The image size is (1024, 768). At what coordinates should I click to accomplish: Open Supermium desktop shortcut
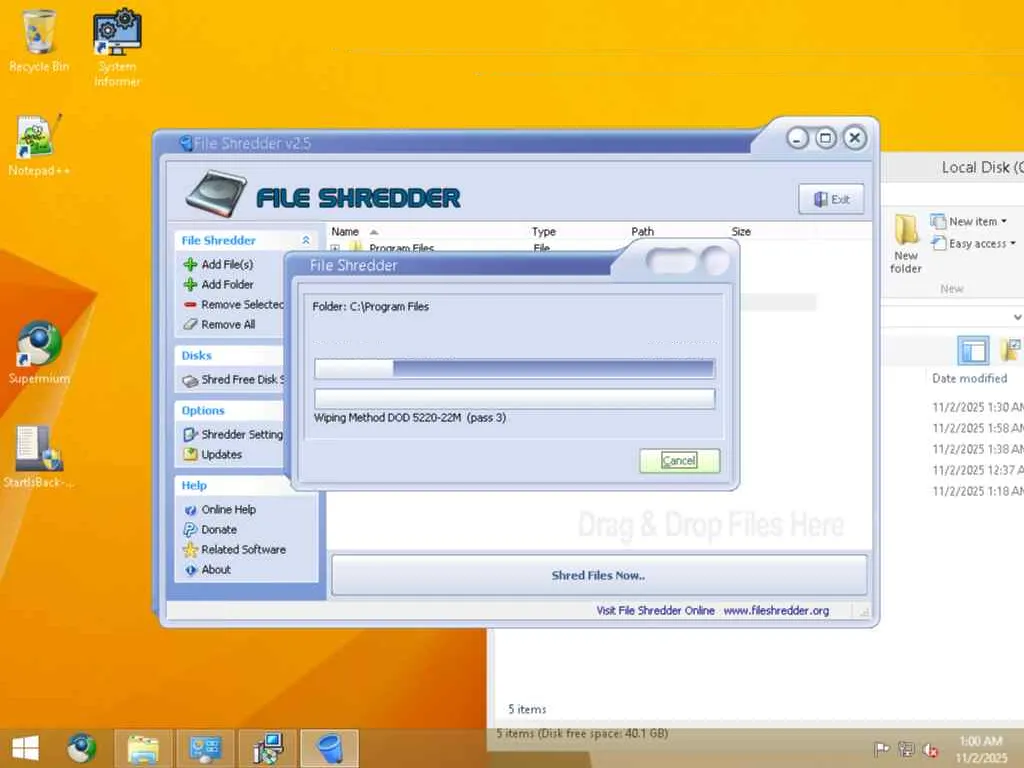coord(39,353)
